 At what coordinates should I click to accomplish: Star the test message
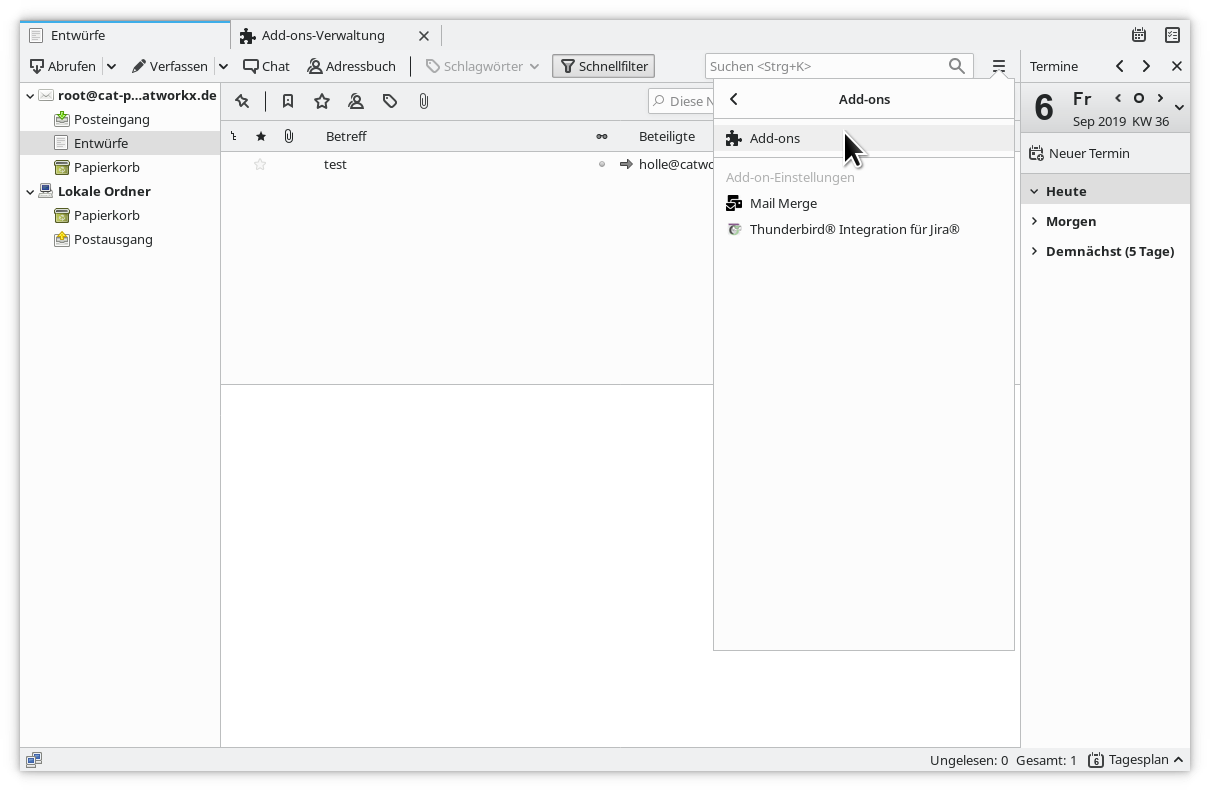[x=260, y=164]
